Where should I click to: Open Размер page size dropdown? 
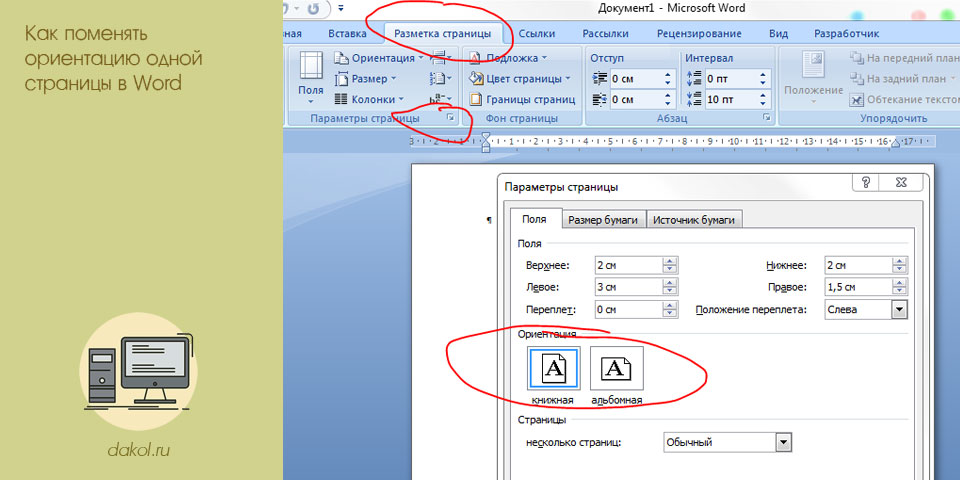click(x=366, y=79)
